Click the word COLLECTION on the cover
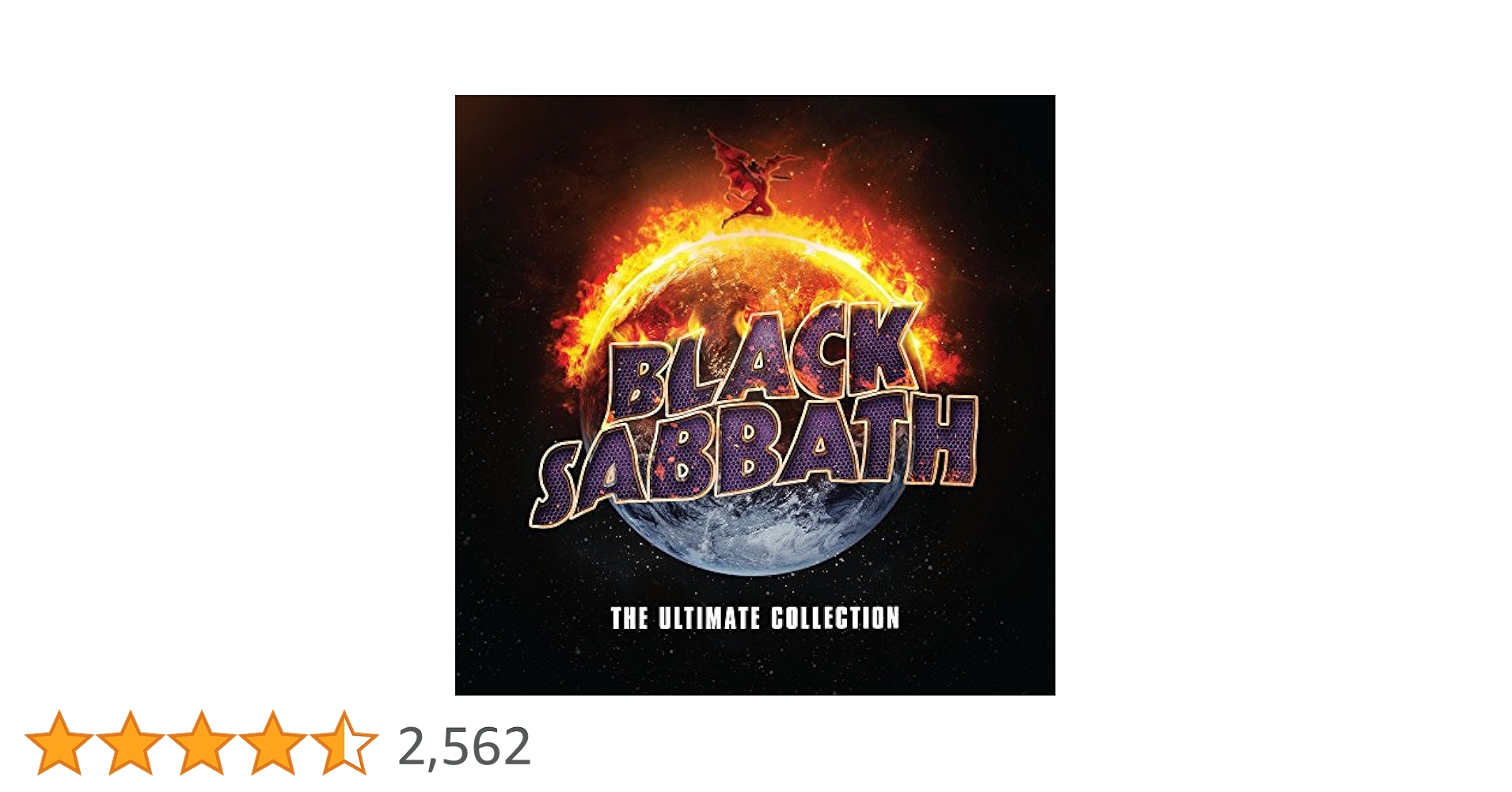The width and height of the screenshot is (1512, 792). click(x=836, y=618)
